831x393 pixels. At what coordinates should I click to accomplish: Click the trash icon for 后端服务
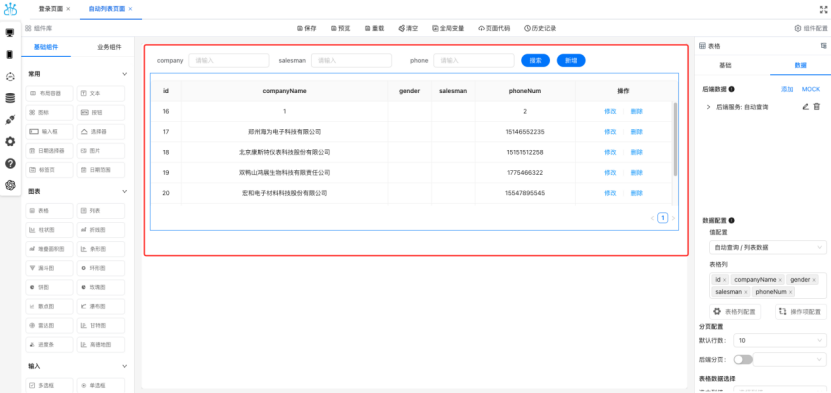coord(817,106)
